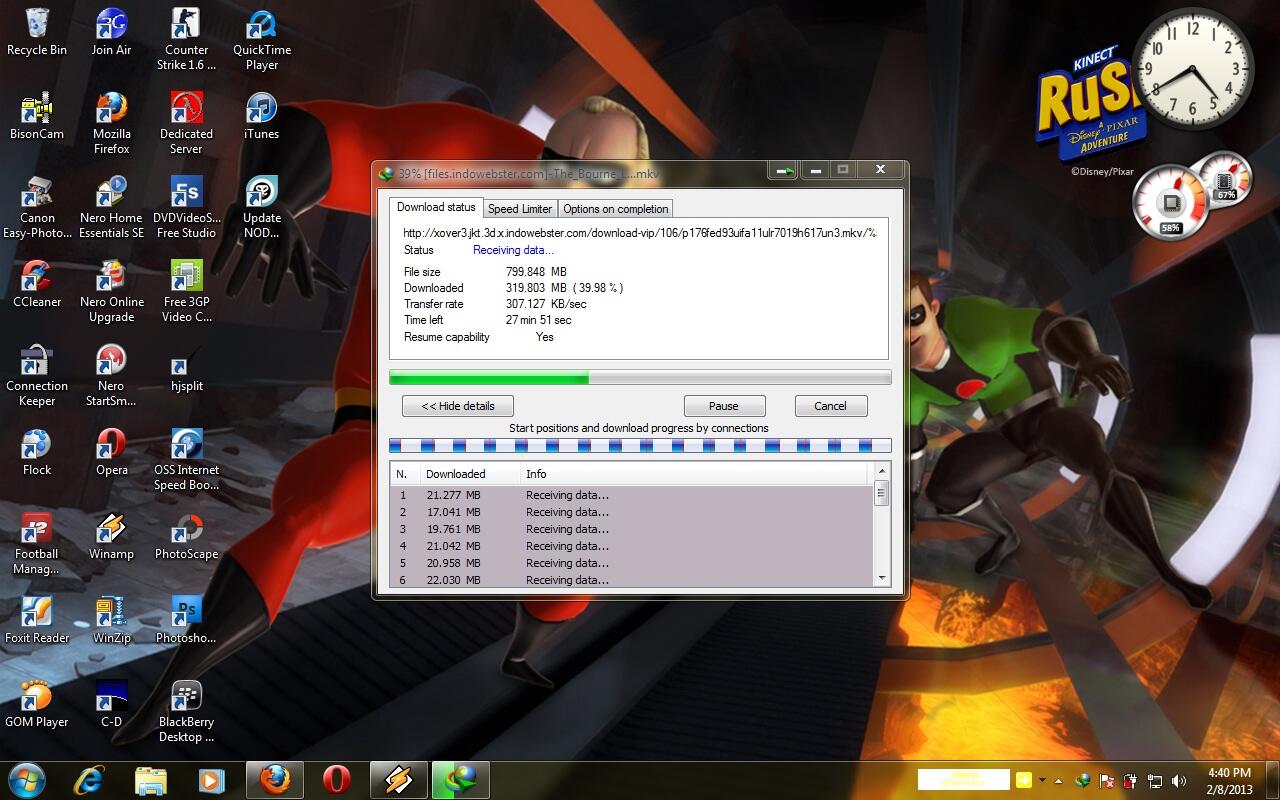The height and width of the screenshot is (800, 1280).
Task: Open the Recycle Bin desktop icon
Action: [x=37, y=32]
